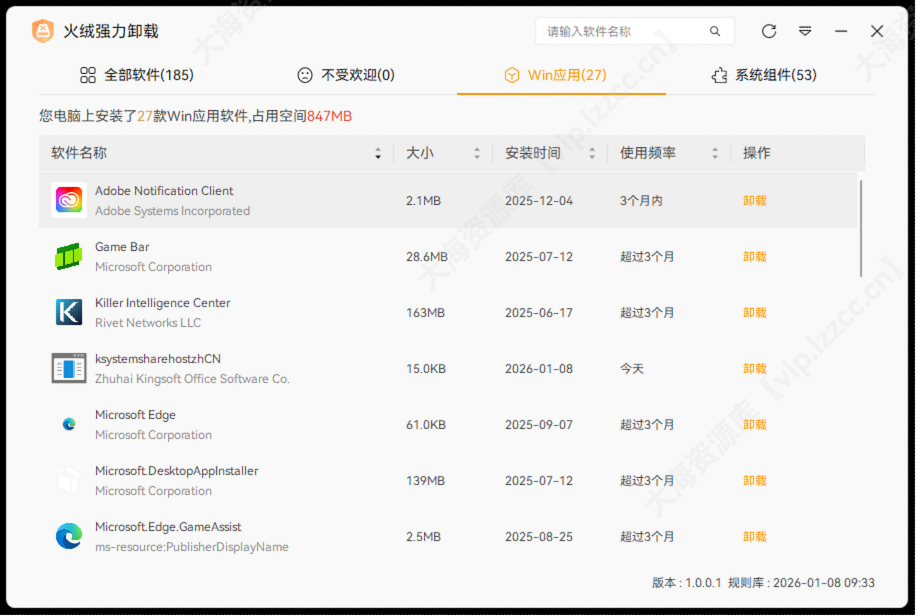The width and height of the screenshot is (916, 616).
Task: Uninstall Adobe Notification Client
Action: [754, 200]
